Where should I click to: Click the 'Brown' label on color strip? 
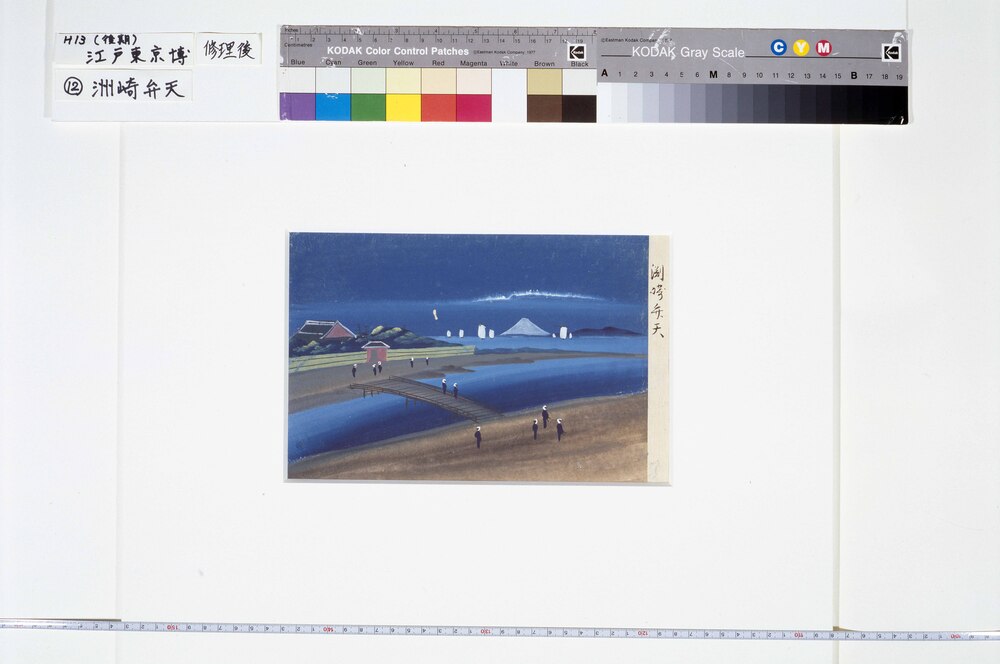coord(544,64)
